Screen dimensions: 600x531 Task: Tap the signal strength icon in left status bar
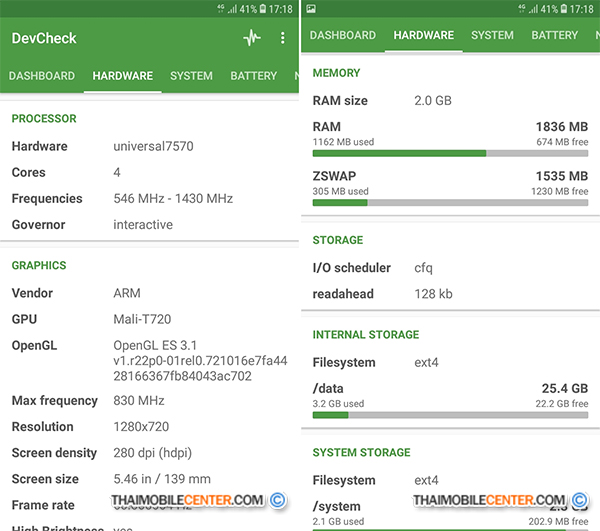click(x=232, y=8)
